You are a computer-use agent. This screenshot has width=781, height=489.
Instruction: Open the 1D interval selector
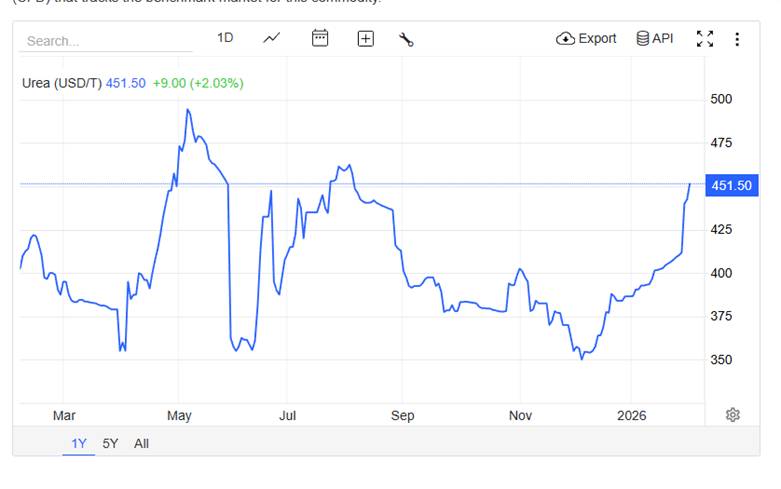point(225,38)
